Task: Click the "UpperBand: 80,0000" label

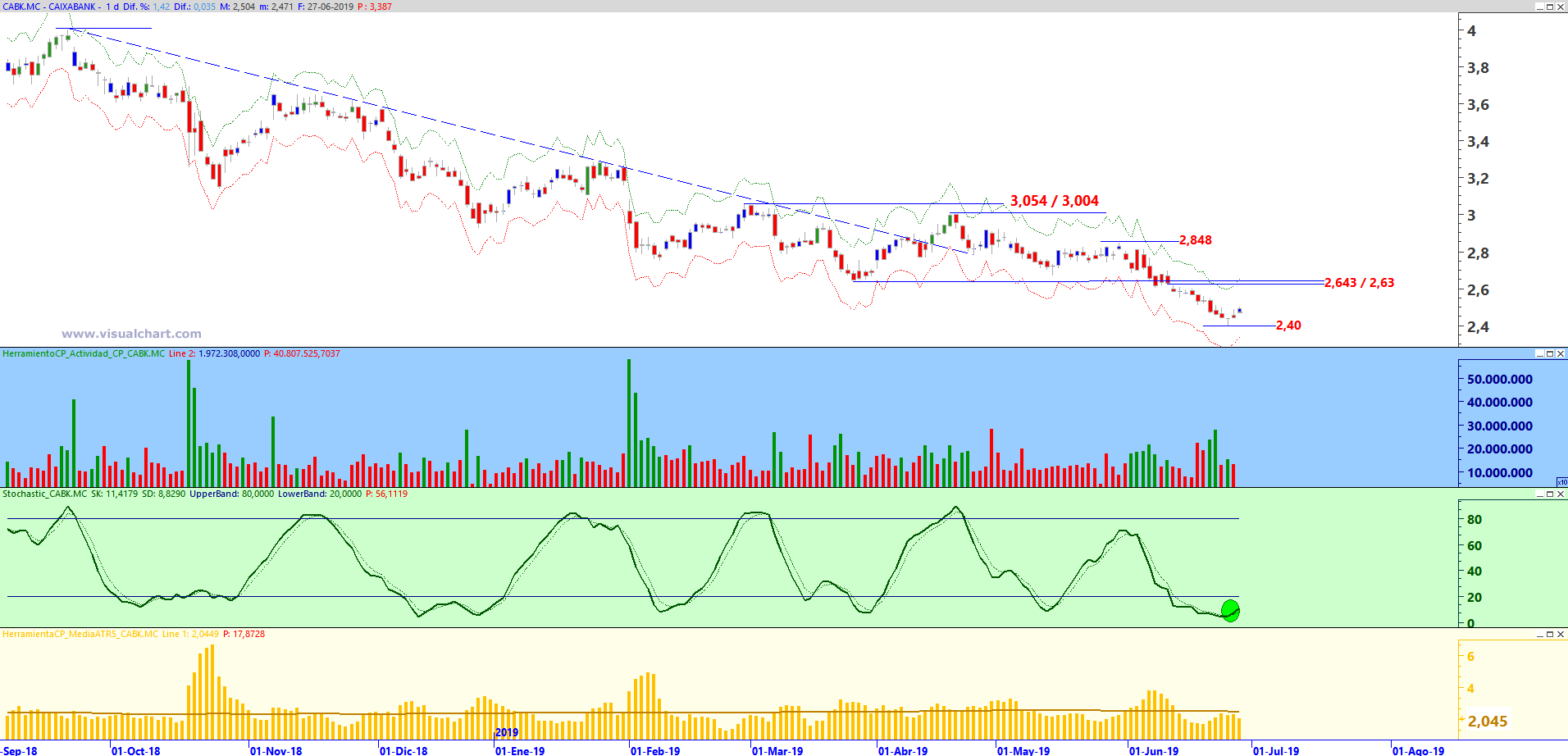Action: [232, 494]
